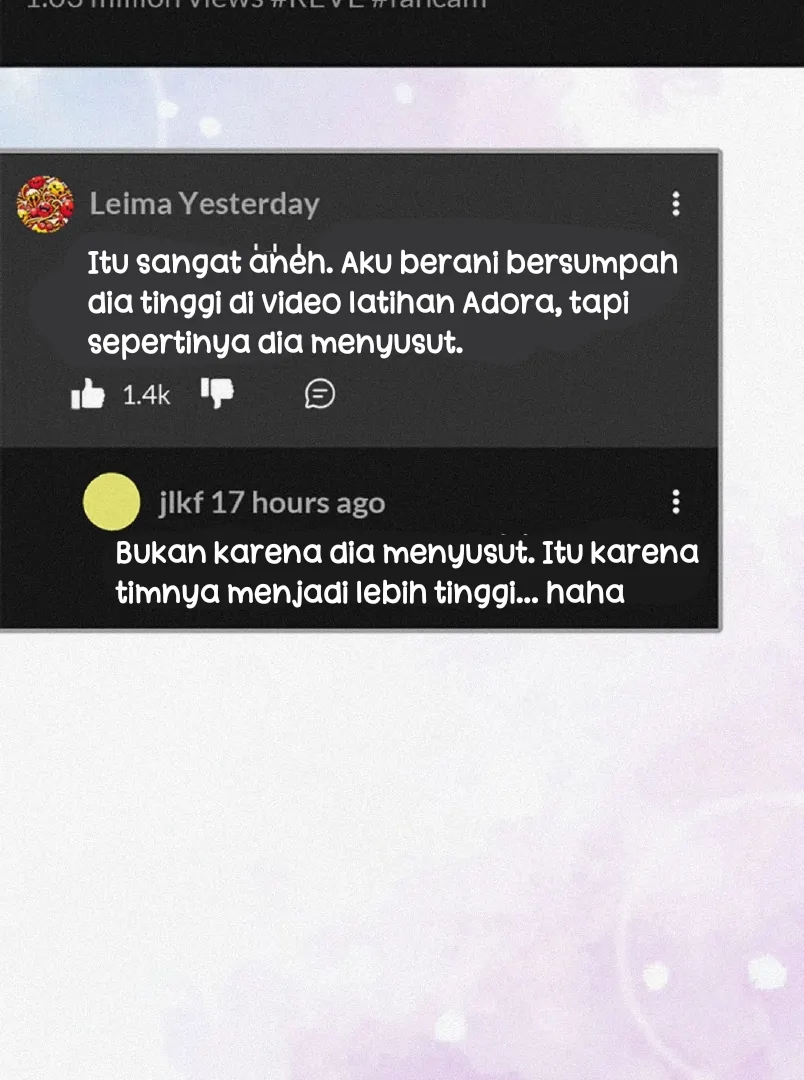Dislike Leima's comment with thumbs down
The width and height of the screenshot is (804, 1080).
click(x=217, y=393)
